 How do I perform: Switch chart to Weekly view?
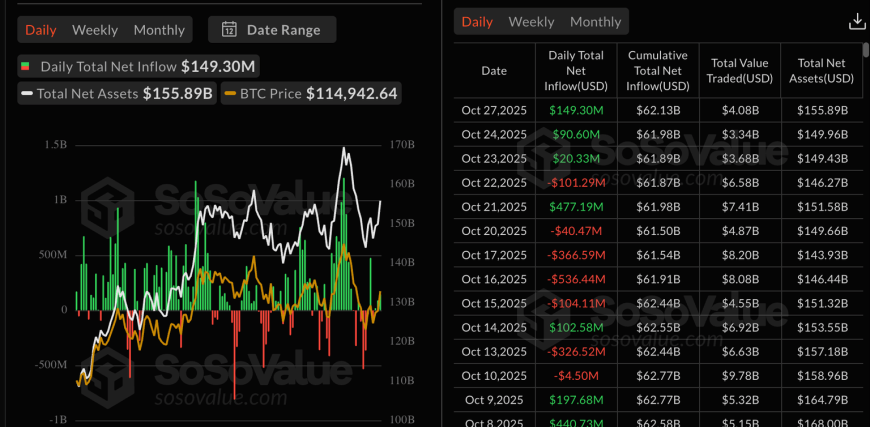tap(95, 30)
